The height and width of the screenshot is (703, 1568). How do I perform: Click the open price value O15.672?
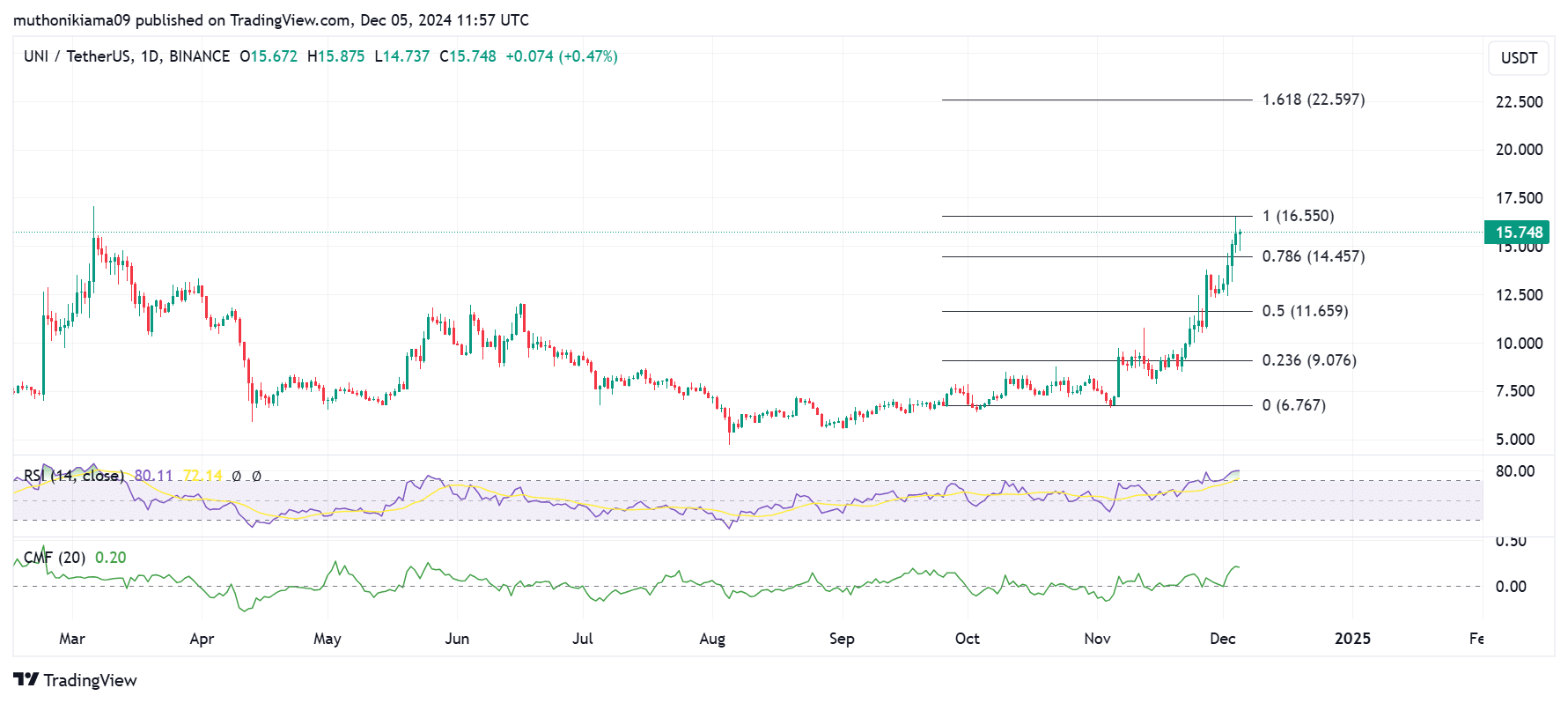[269, 56]
